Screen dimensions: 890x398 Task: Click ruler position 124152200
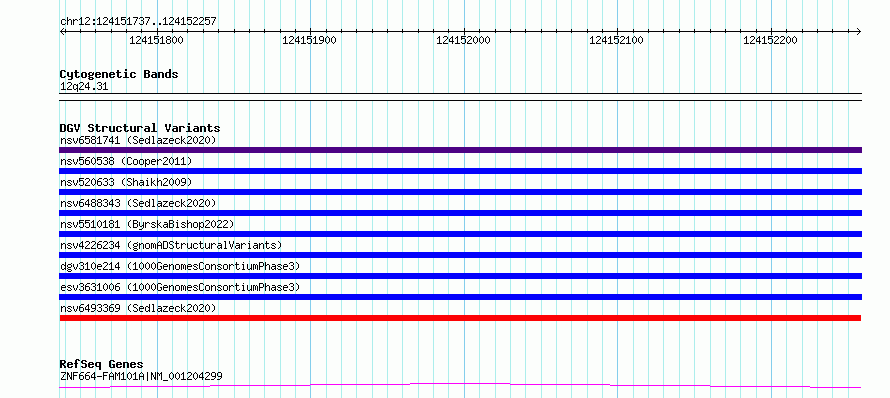[771, 40]
